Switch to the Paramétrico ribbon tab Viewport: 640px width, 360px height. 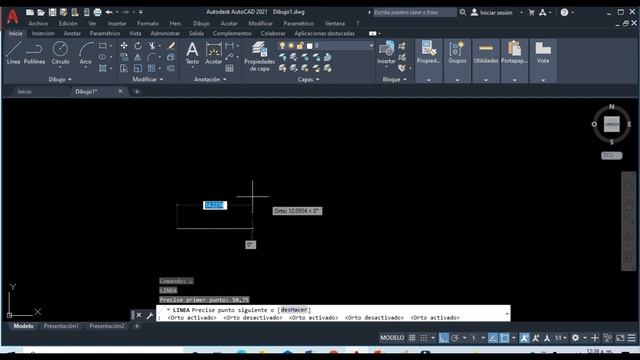pyautogui.click(x=105, y=33)
